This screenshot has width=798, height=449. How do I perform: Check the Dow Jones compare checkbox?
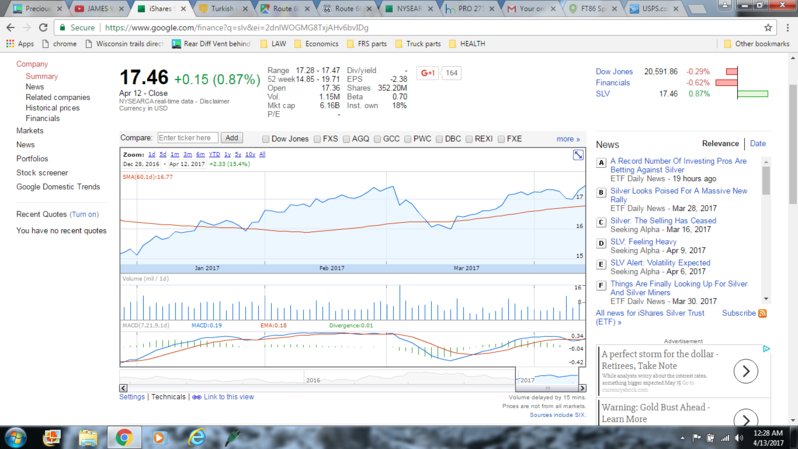[265, 139]
